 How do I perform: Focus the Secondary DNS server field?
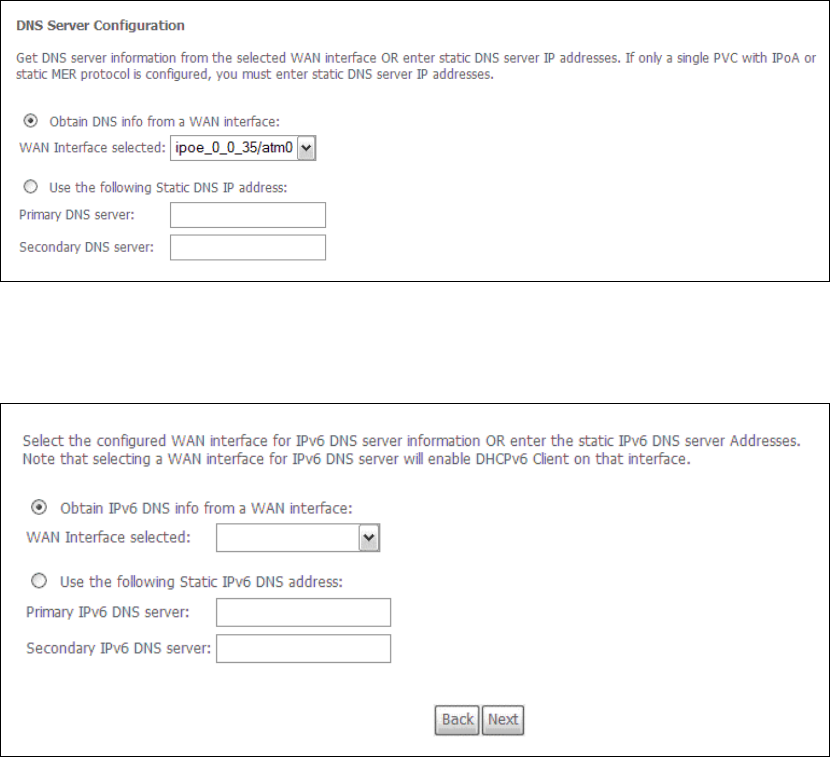click(248, 247)
